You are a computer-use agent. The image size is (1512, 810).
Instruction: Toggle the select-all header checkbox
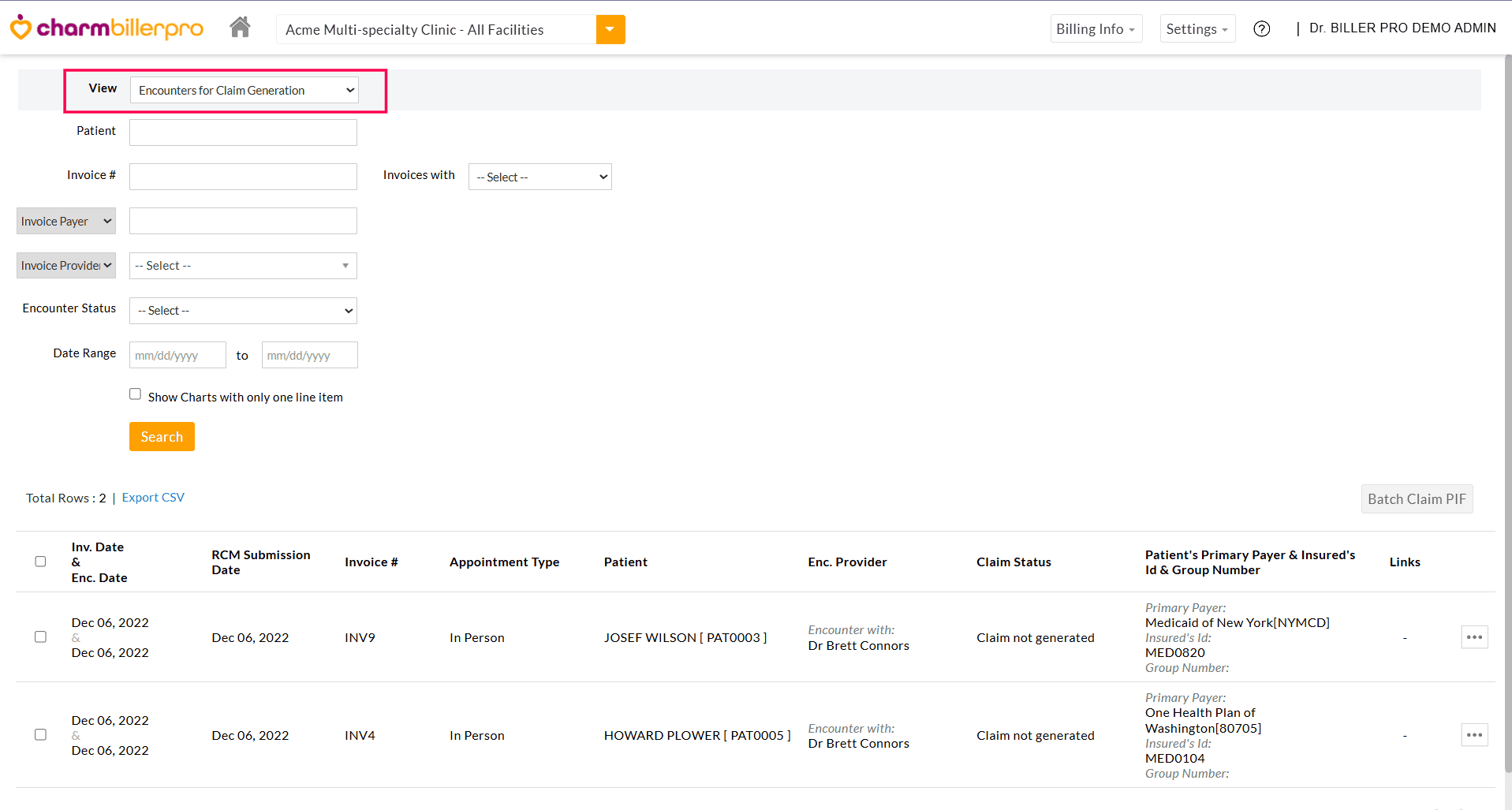(40, 562)
